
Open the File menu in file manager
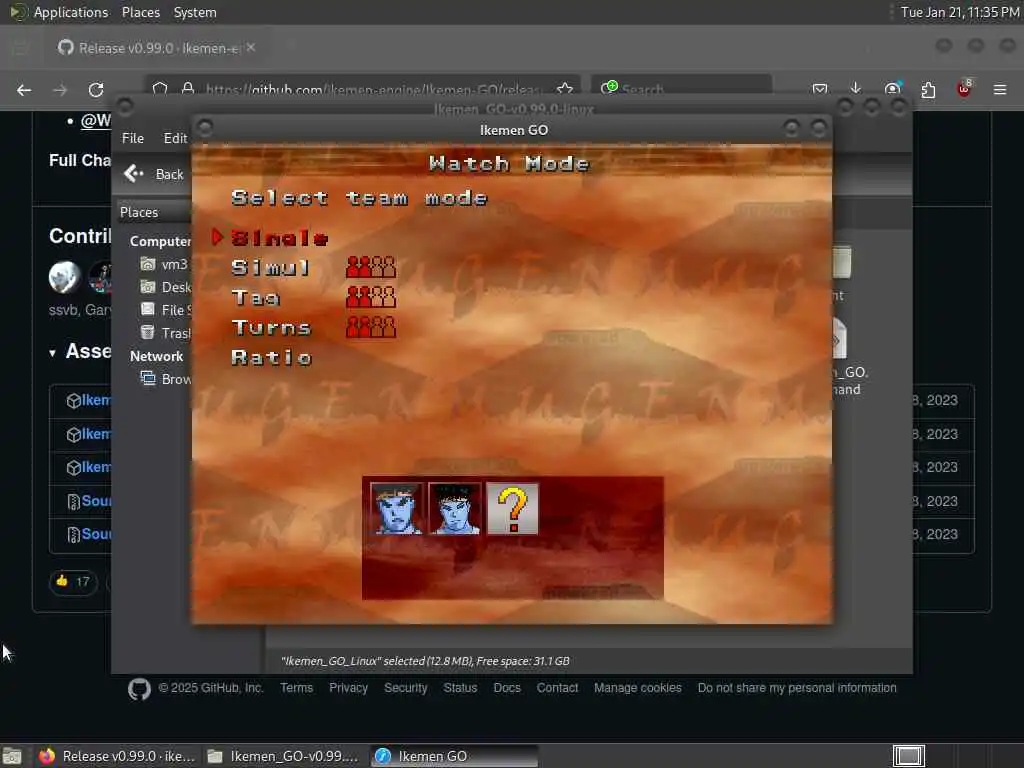click(x=133, y=138)
